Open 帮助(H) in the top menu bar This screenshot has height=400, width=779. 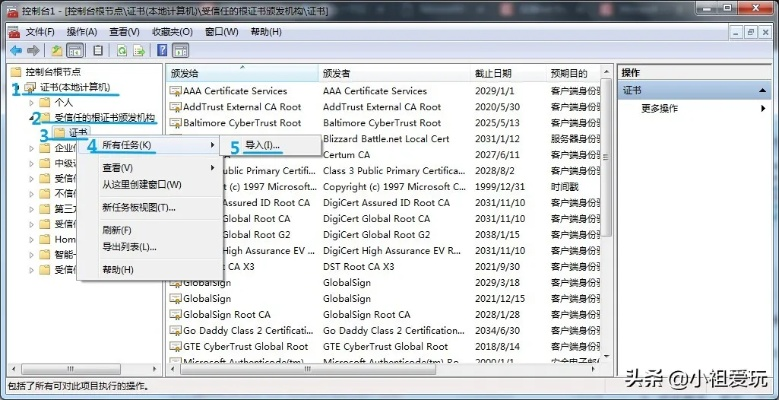click(266, 32)
